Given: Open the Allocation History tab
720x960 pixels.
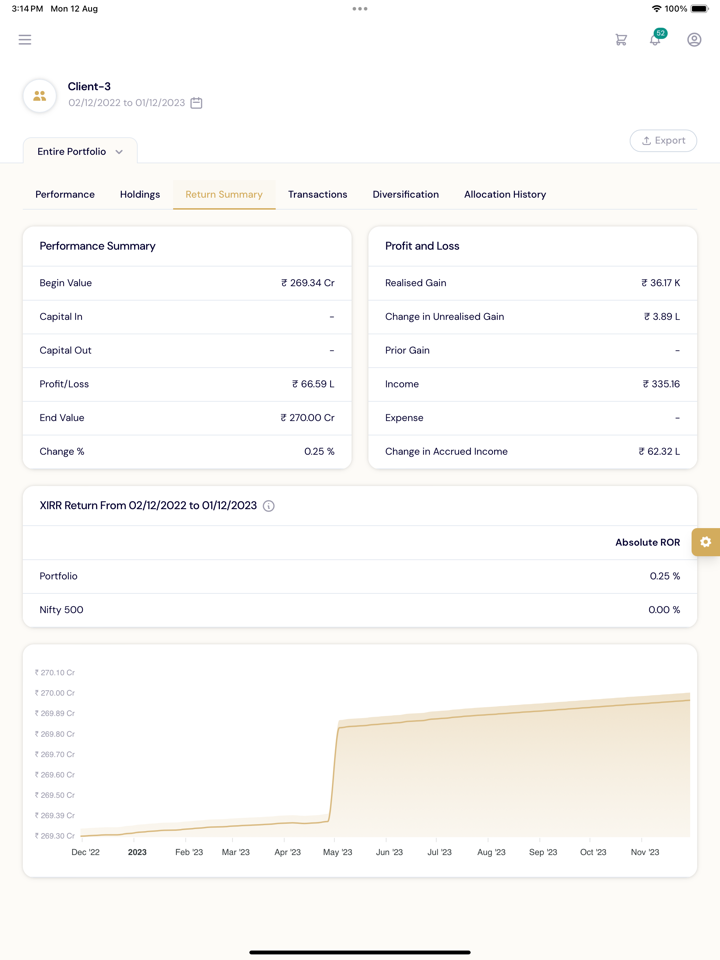Looking at the screenshot, I should [505, 194].
